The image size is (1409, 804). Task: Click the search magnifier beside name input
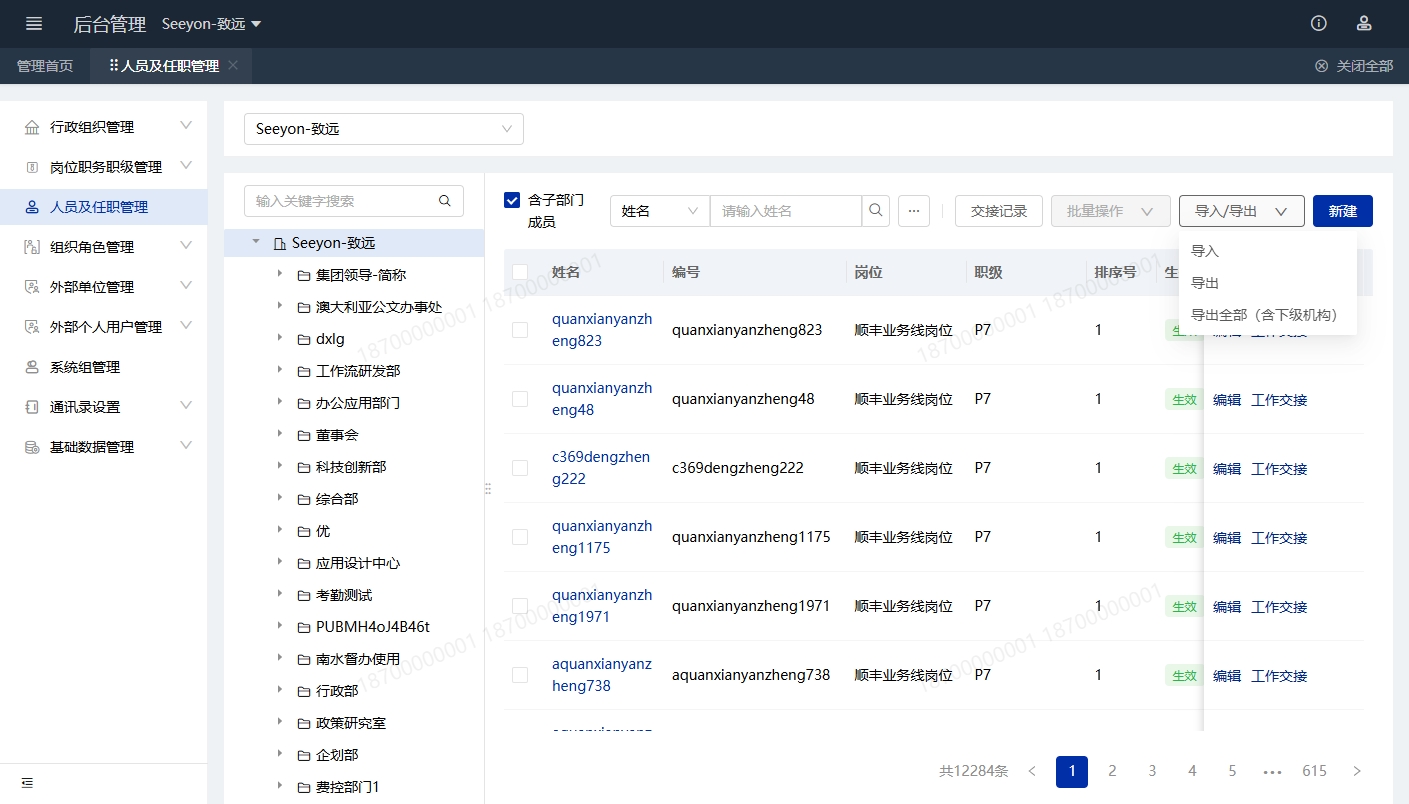(x=875, y=211)
